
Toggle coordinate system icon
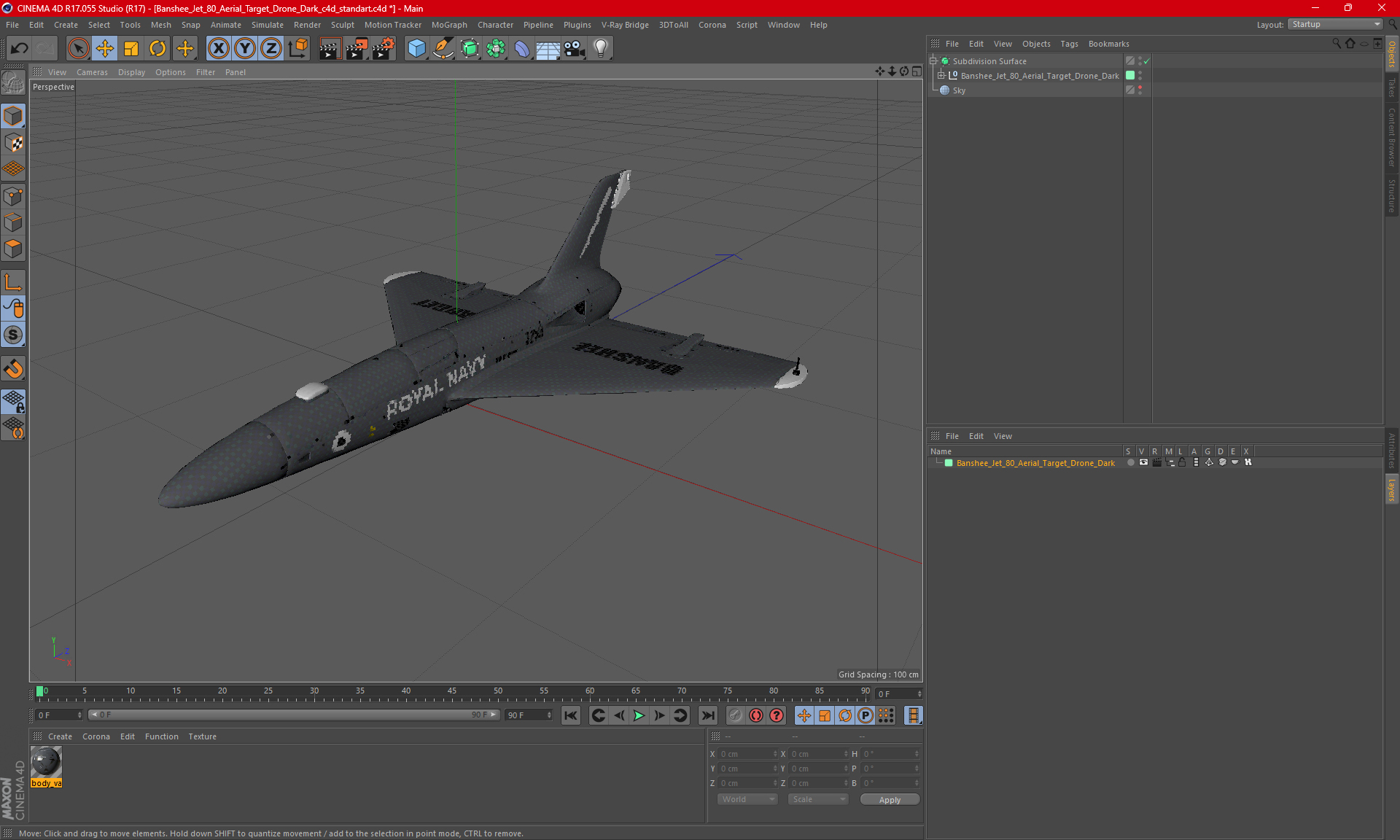click(297, 49)
